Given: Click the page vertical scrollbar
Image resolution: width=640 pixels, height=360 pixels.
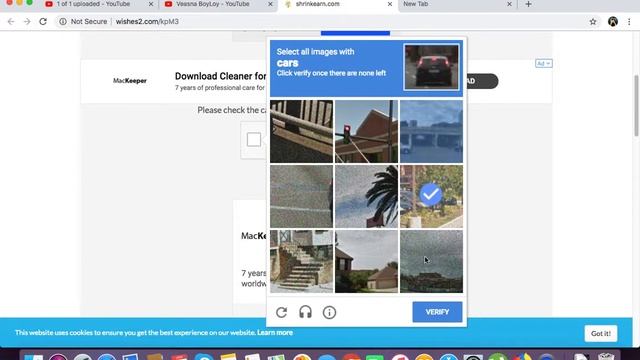Looking at the screenshot, I should coord(636,105).
